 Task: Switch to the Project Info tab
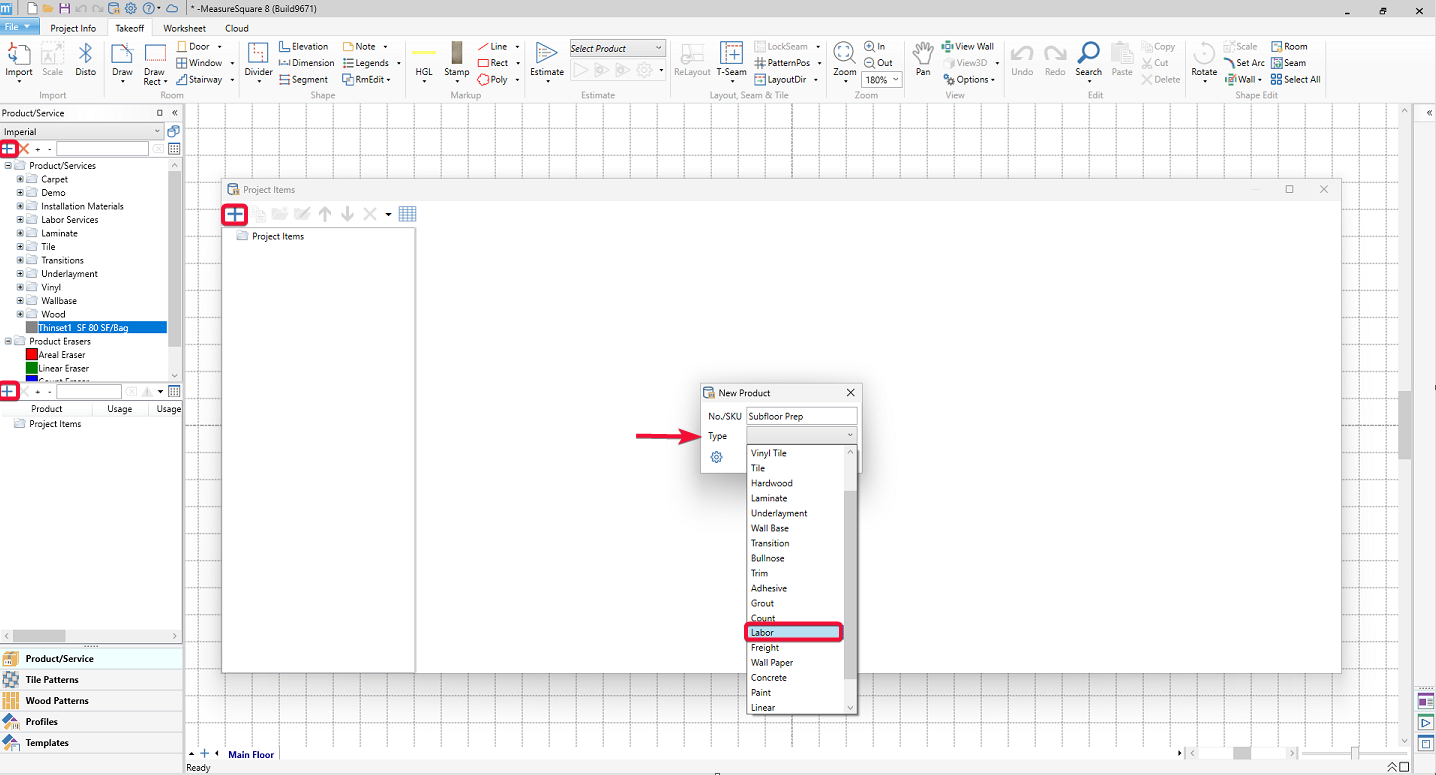[73, 28]
